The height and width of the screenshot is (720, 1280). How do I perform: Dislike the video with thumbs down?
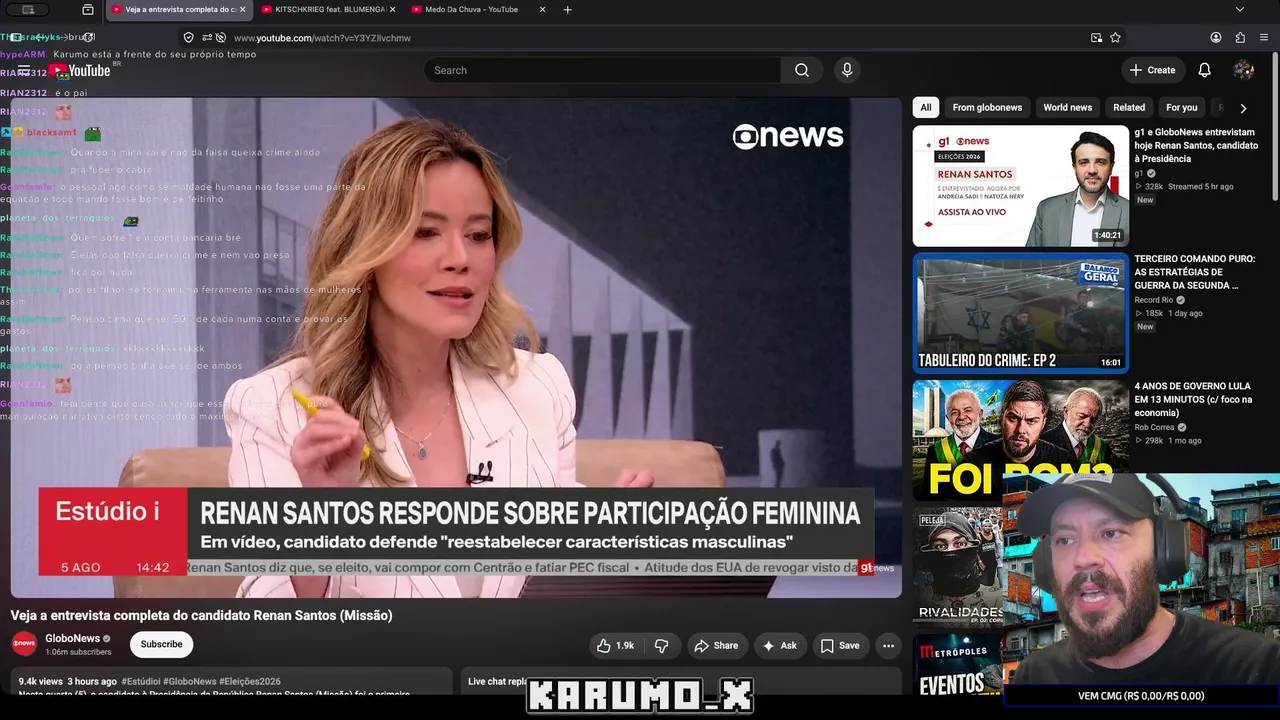tap(661, 646)
